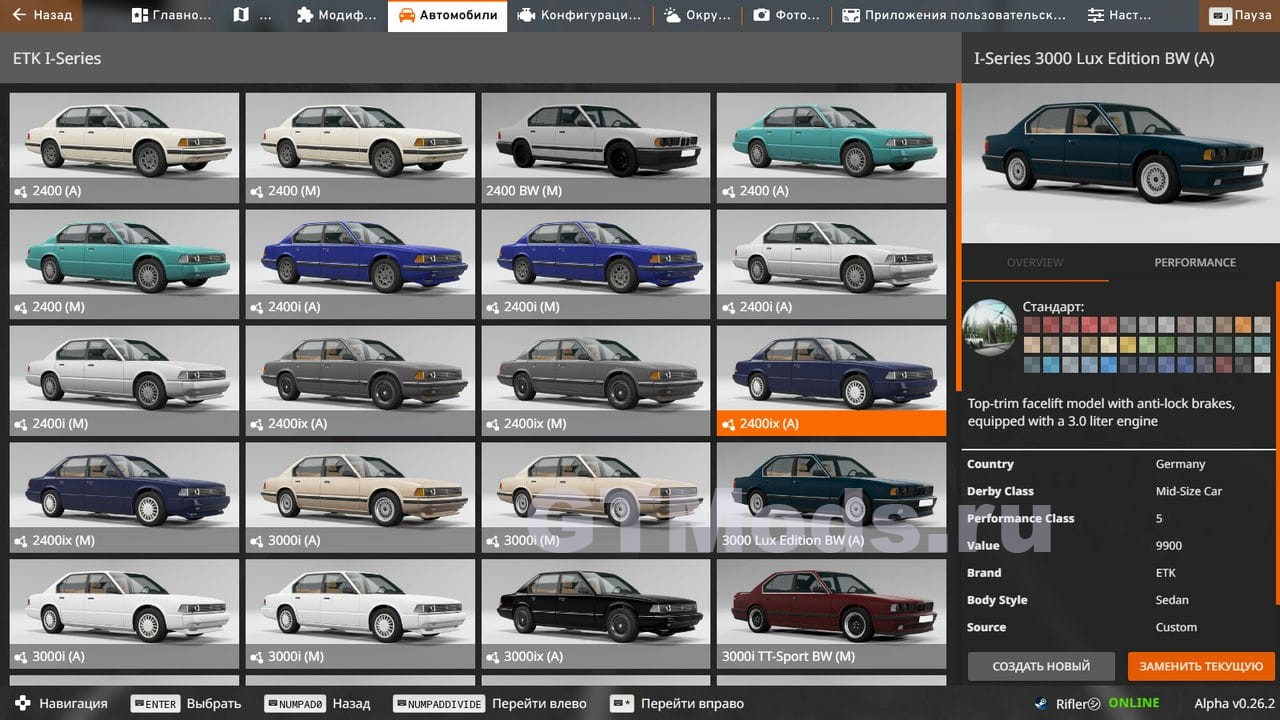This screenshot has height=720, width=1280.
Task: Click config icon on blue 2400i (A) label
Action: coord(257,307)
